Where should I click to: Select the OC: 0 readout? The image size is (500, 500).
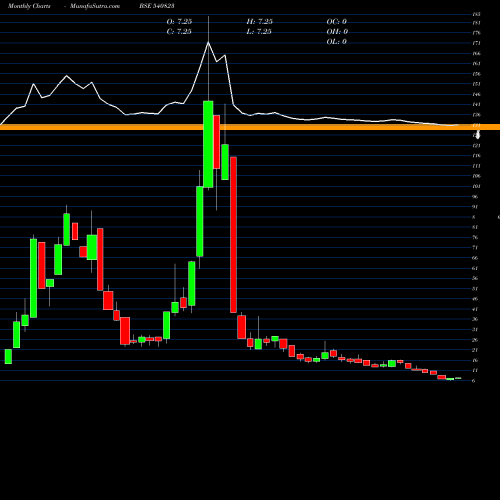tap(337, 21)
